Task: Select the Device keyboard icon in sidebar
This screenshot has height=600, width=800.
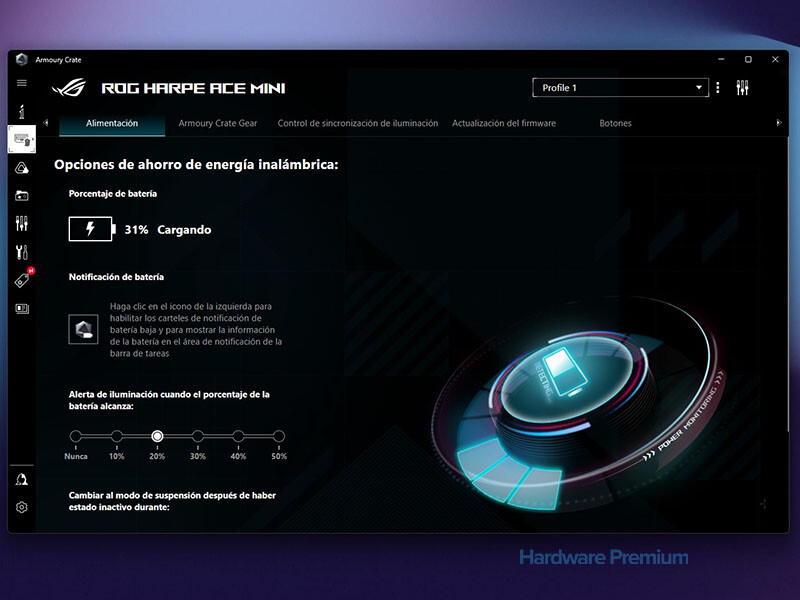Action: point(21,139)
